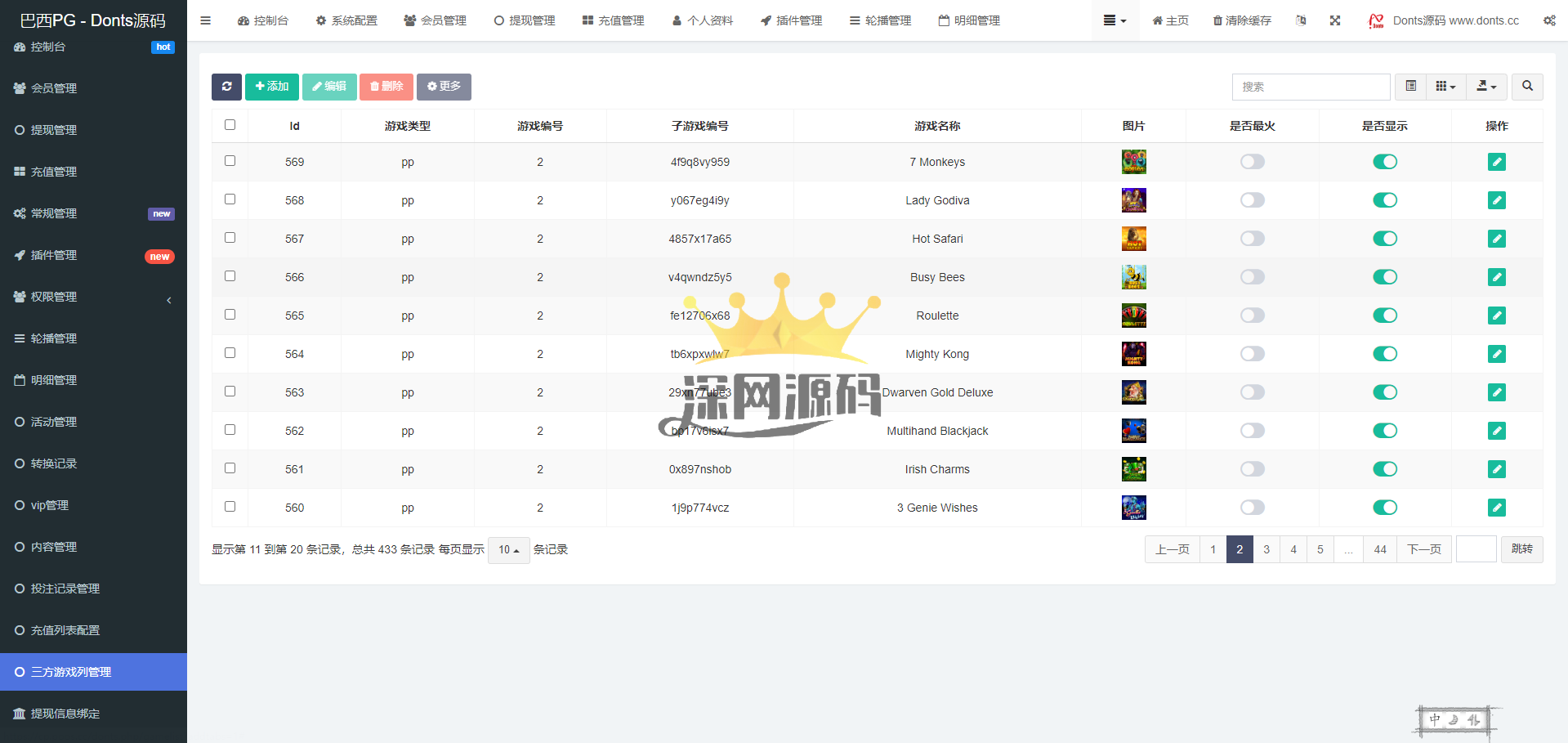
Task: Check the checkbox for row 566
Action: coord(230,276)
